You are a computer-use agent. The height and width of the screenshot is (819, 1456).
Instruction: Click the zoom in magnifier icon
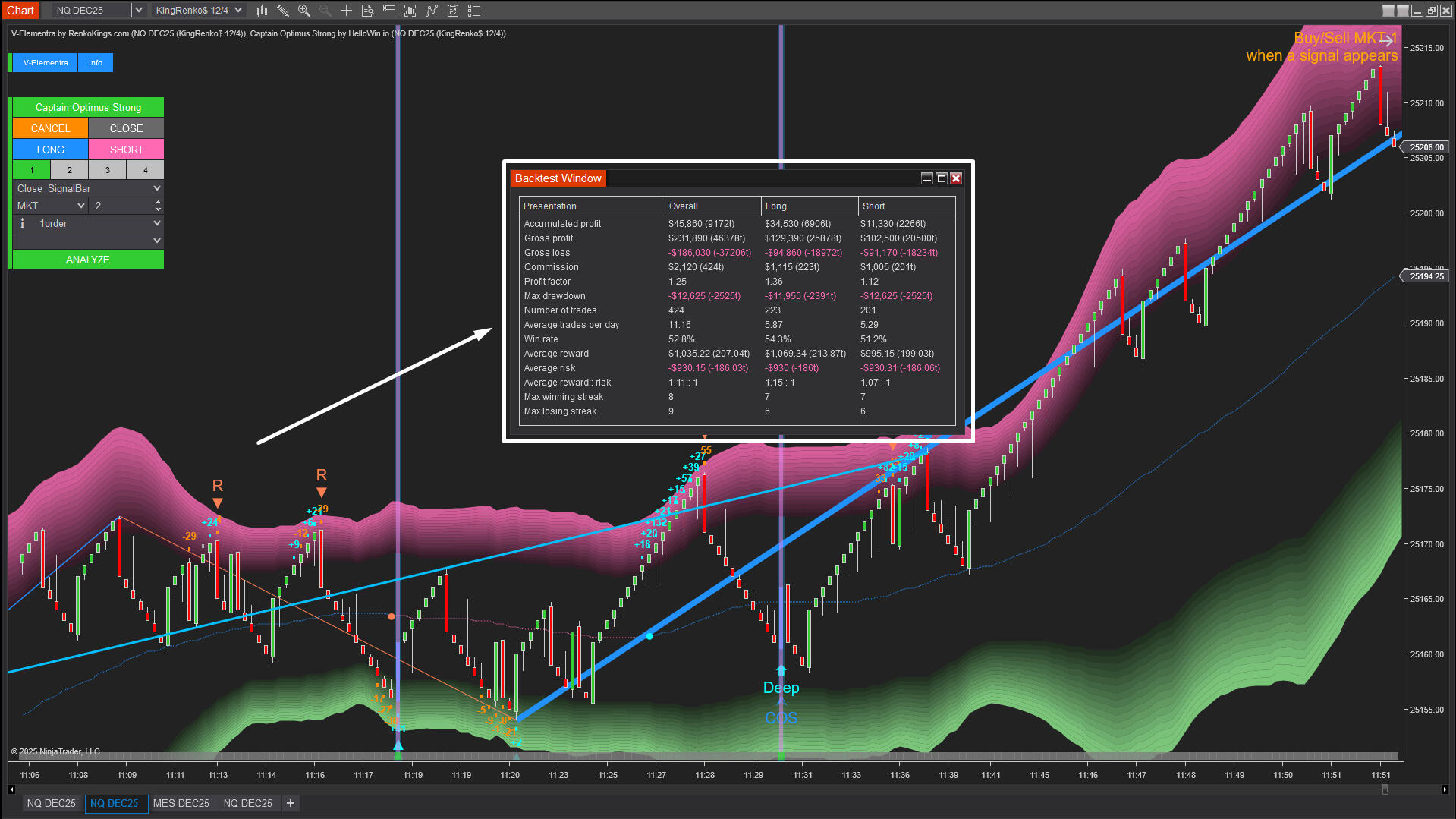[304, 11]
